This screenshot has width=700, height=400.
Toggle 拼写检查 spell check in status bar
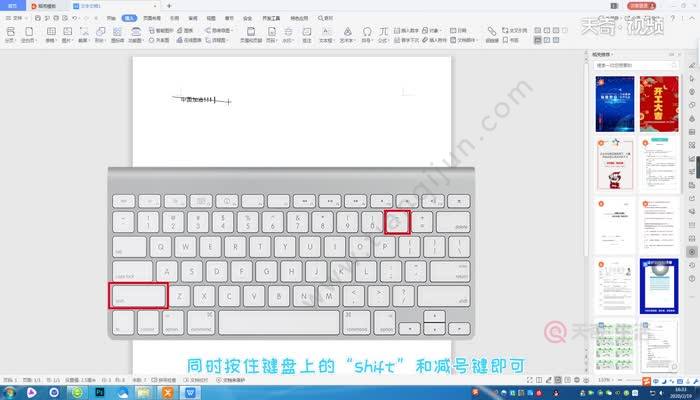pyautogui.click(x=164, y=380)
